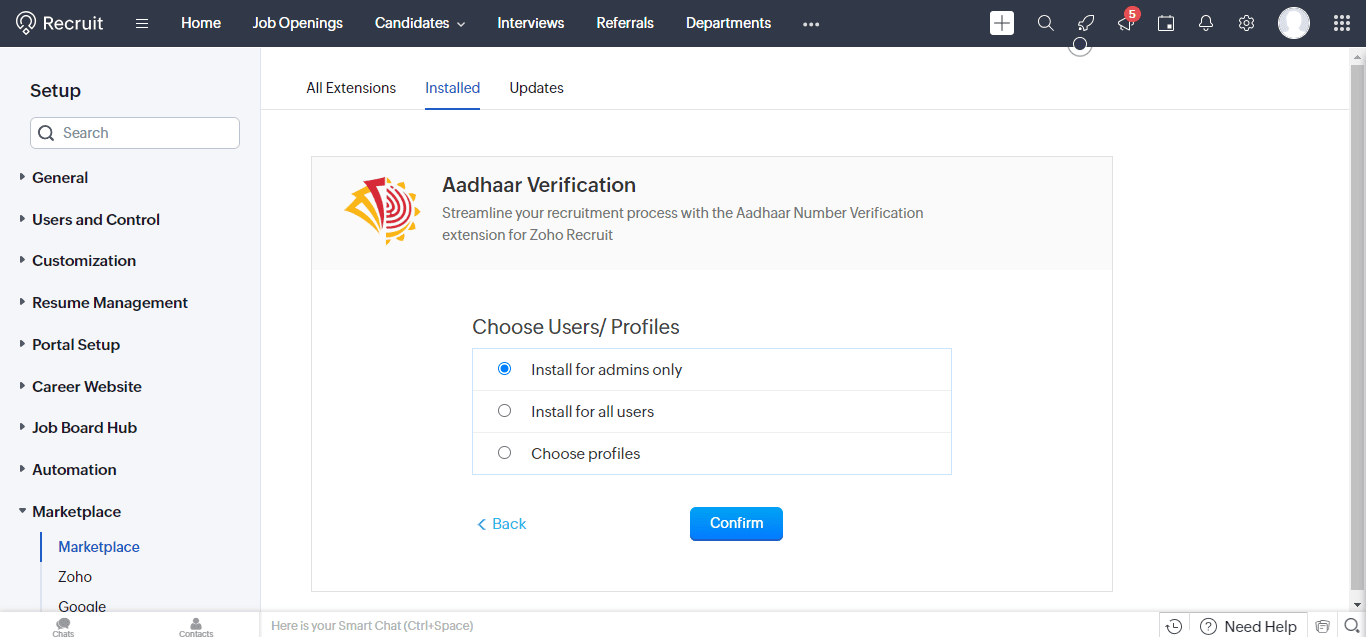The width and height of the screenshot is (1366, 637).
Task: Click the rocket icon in header
Action: coord(1086,23)
